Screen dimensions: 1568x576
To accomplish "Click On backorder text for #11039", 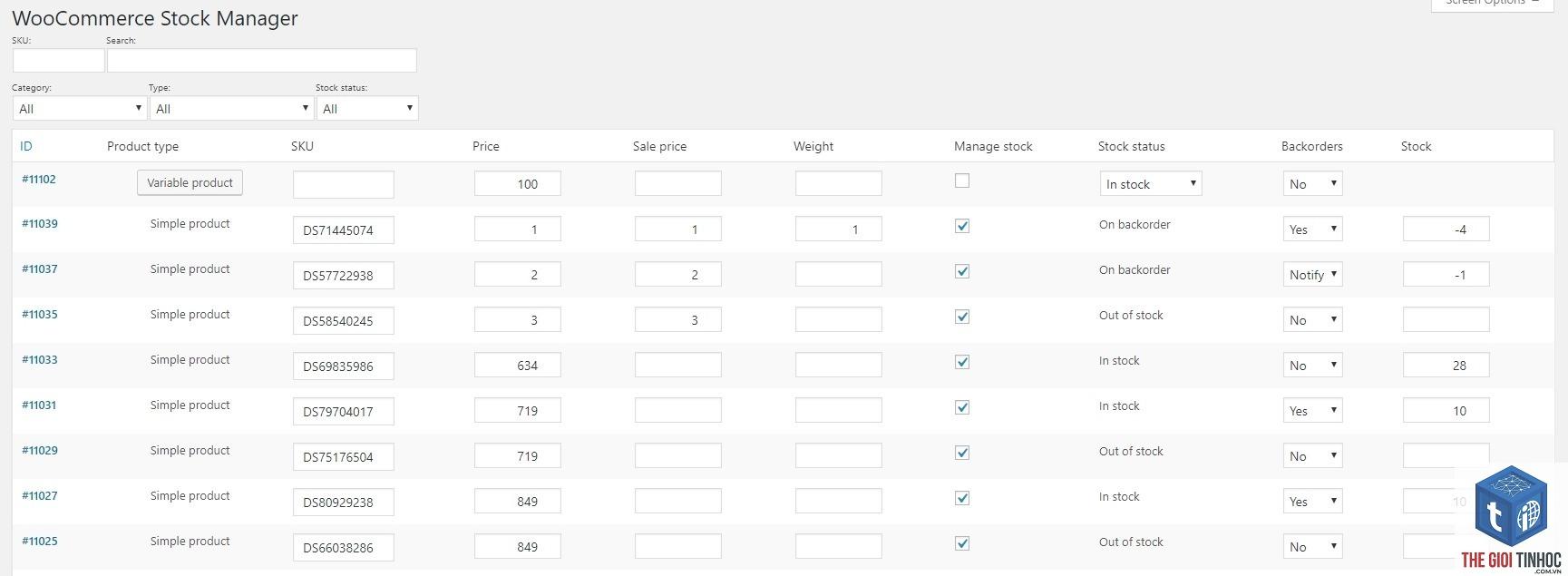I will point(1135,224).
